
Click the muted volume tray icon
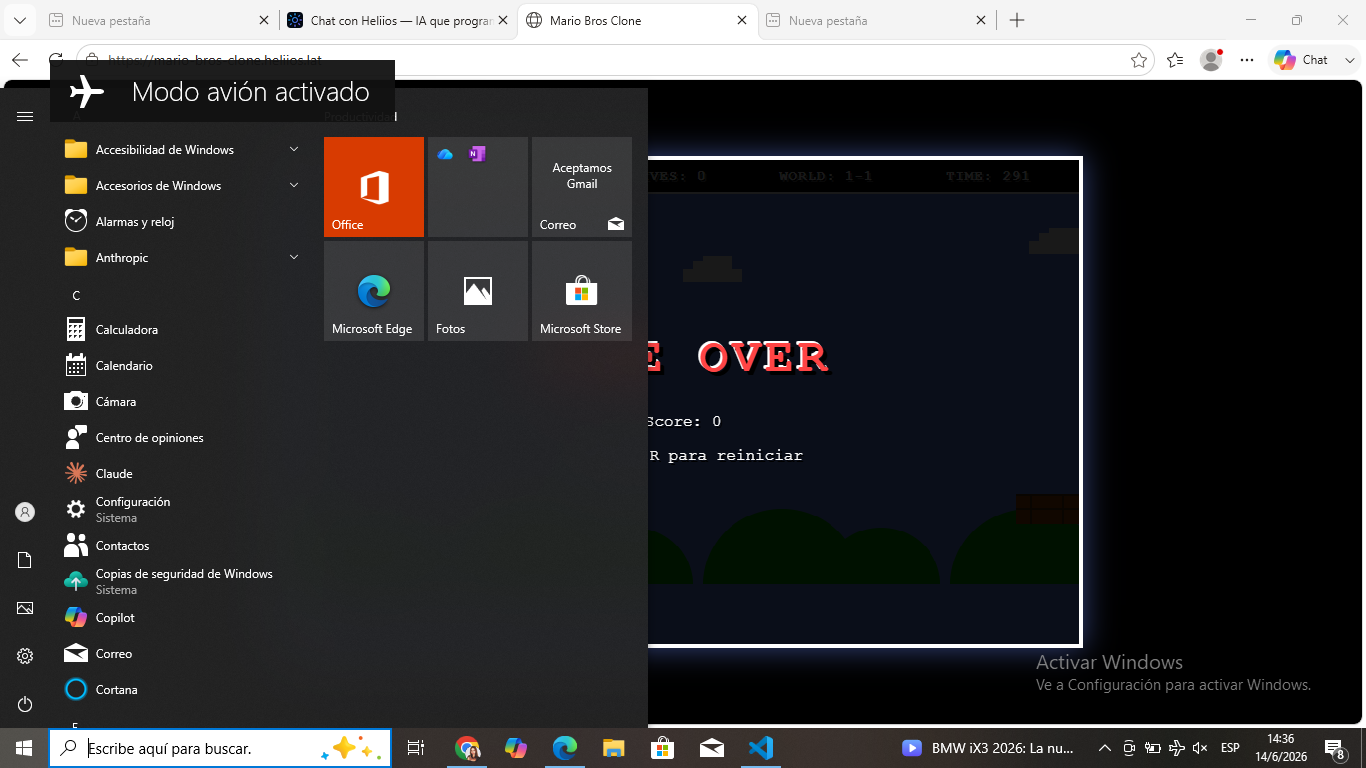[x=1201, y=748]
